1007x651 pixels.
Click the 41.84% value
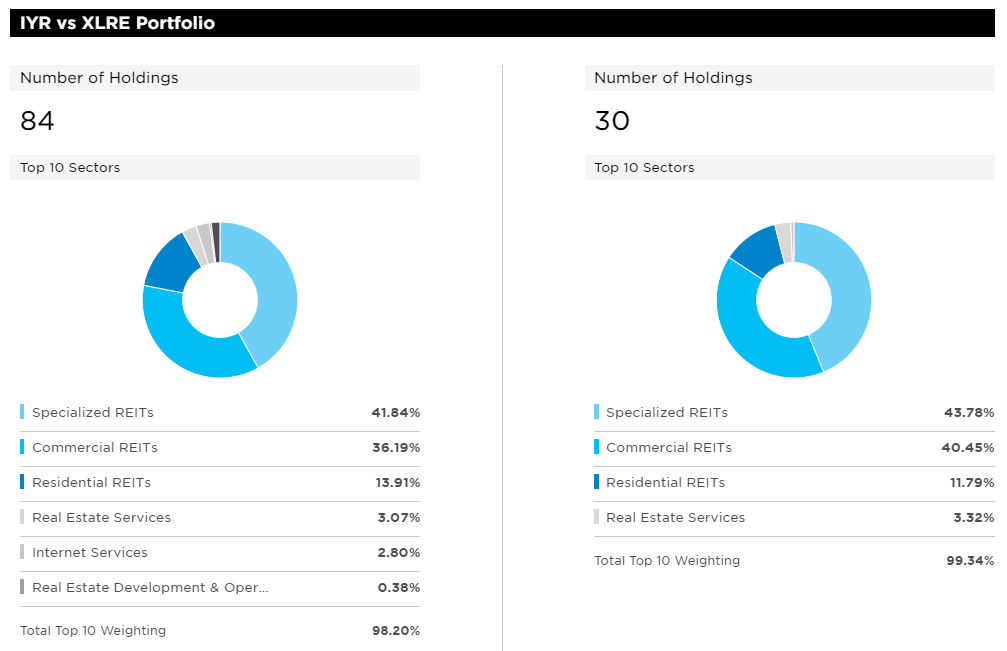tap(396, 412)
